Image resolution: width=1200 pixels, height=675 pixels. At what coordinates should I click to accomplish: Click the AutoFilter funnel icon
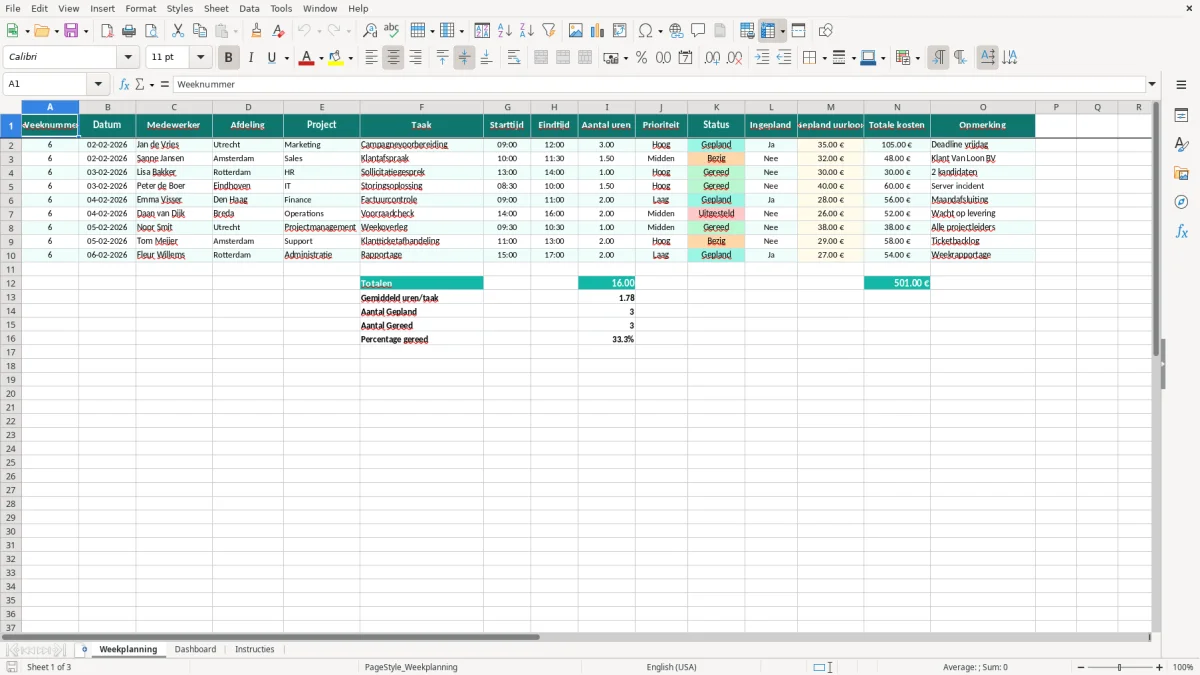pos(548,31)
